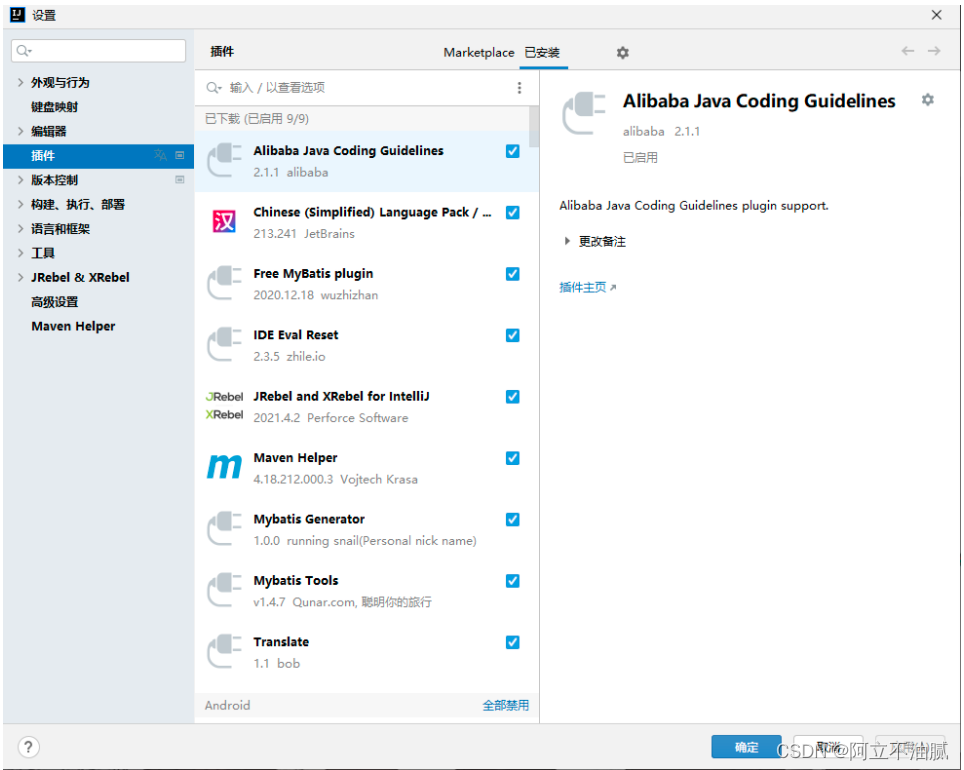Image resolution: width=964 pixels, height=770 pixels.
Task: Select Maven Helper in settings tree
Action: [73, 326]
